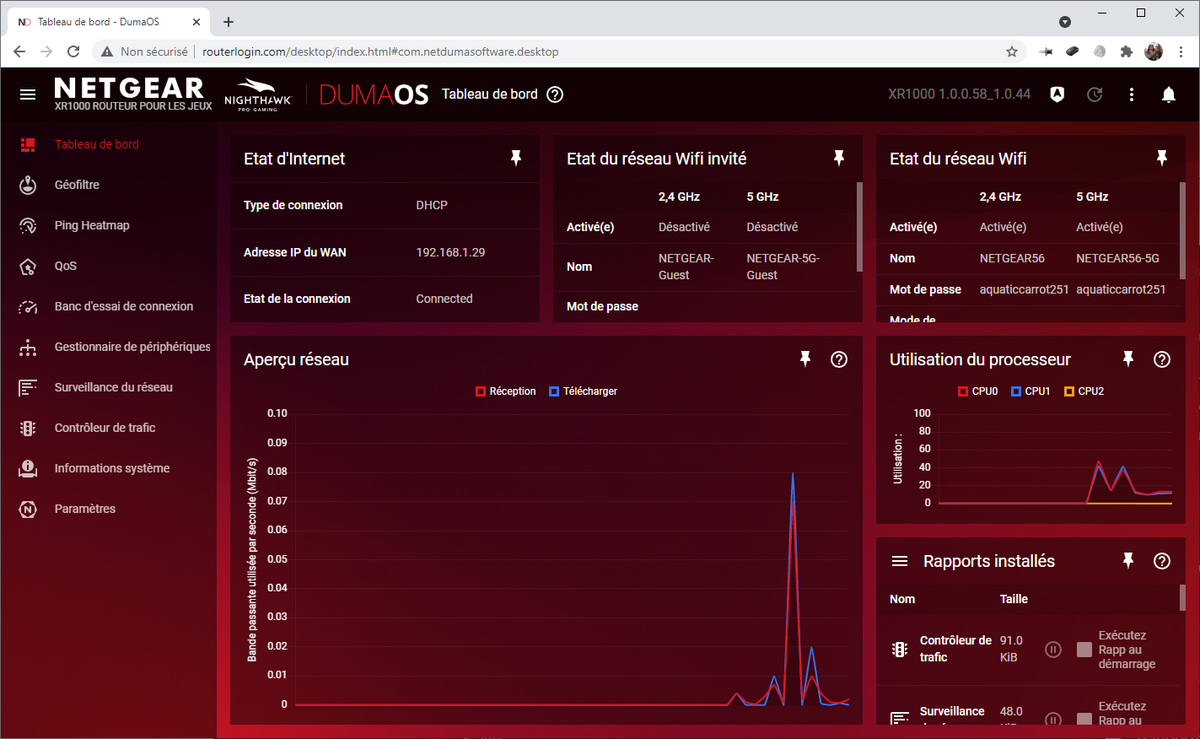
Task: Click the Wifi invité panel scrollbar
Action: pos(859,226)
